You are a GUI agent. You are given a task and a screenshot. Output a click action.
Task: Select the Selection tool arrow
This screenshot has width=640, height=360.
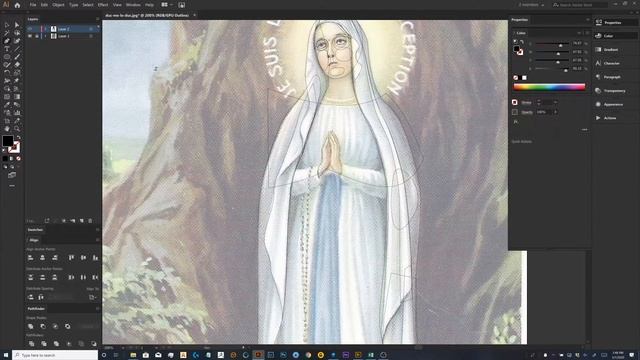click(7, 25)
